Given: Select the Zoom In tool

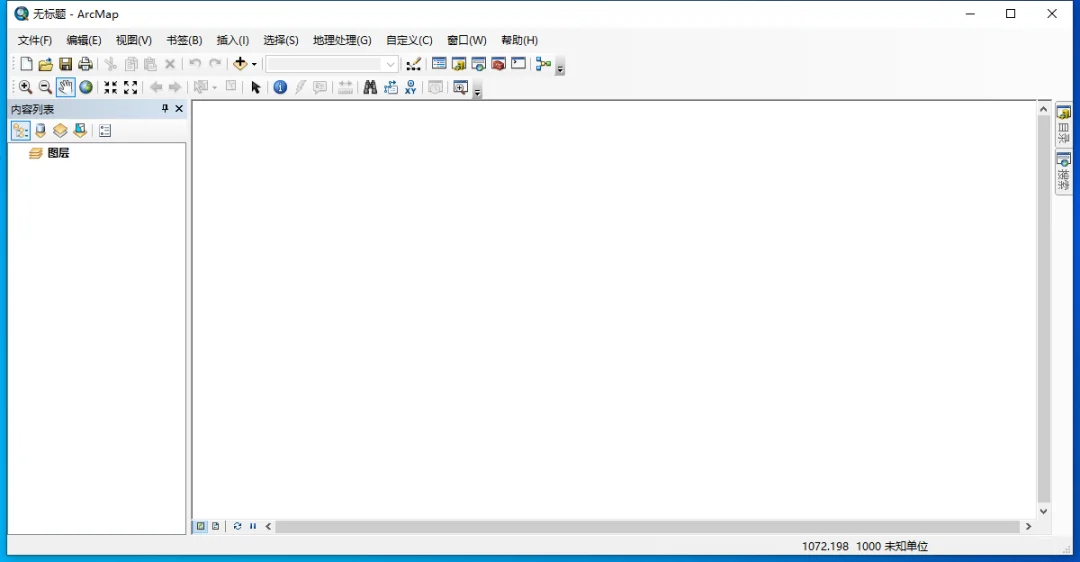Looking at the screenshot, I should [25, 87].
